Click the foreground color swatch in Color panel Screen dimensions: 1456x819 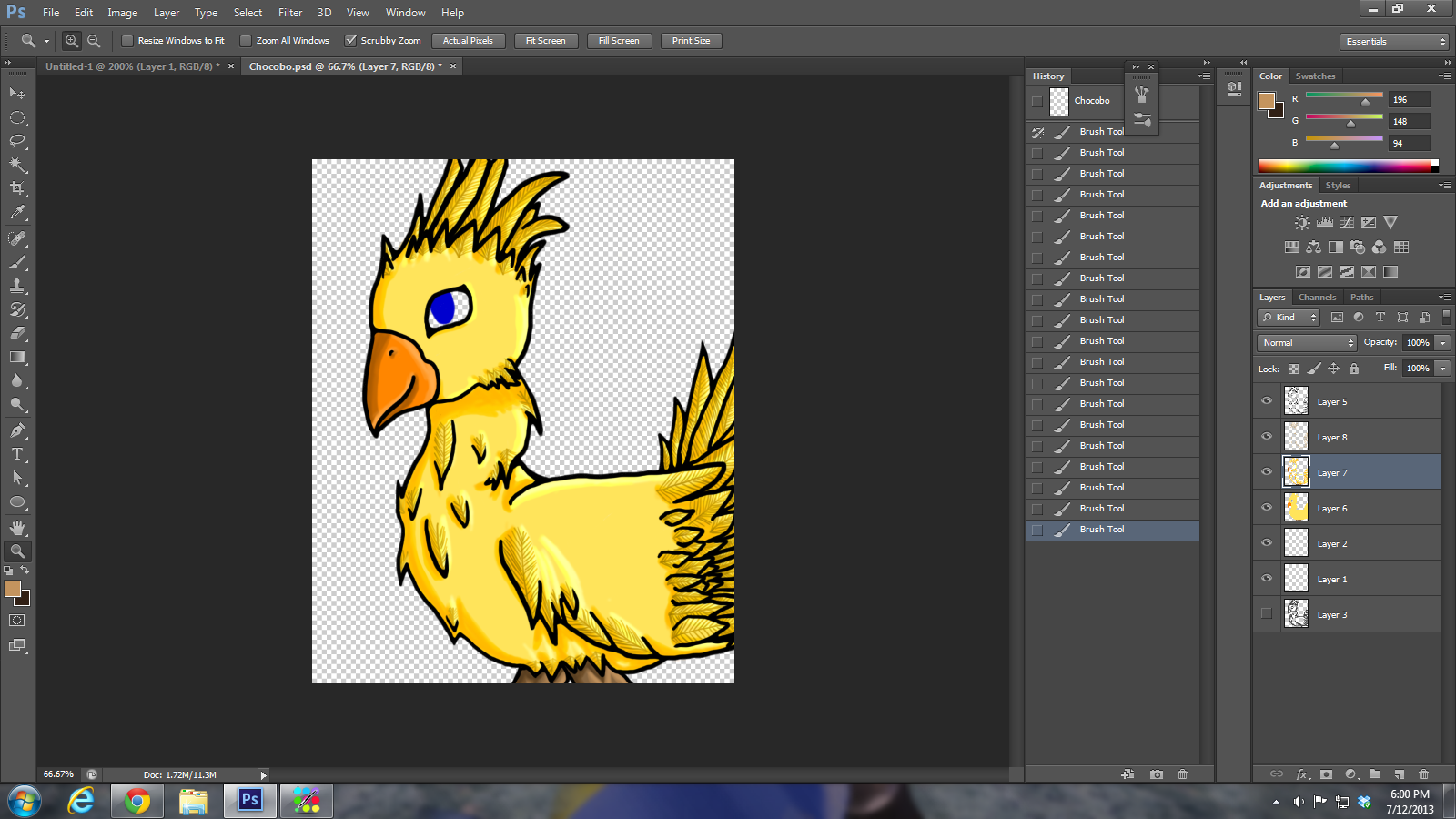[1267, 101]
